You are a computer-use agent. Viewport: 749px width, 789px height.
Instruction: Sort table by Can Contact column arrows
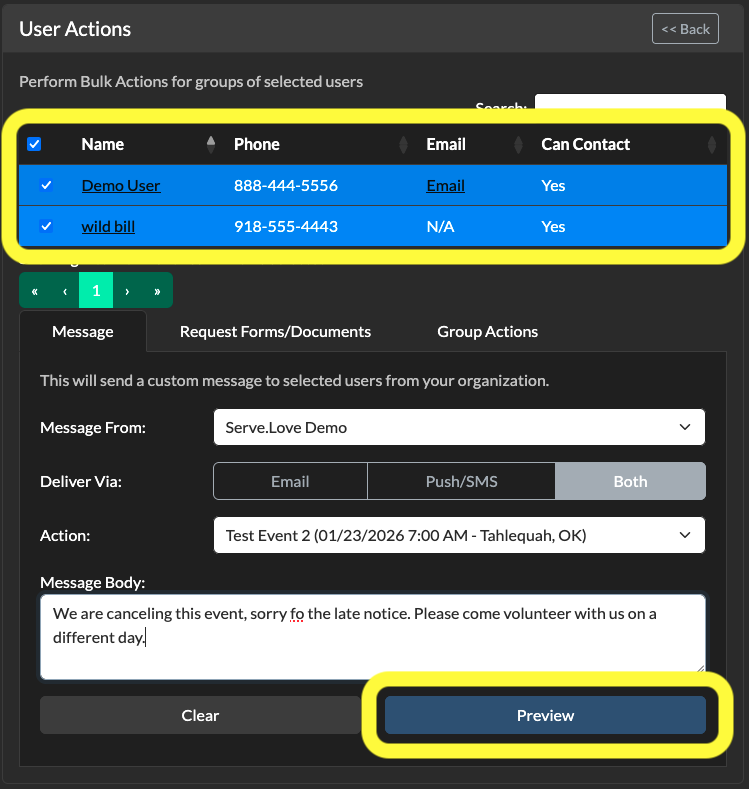pos(712,144)
